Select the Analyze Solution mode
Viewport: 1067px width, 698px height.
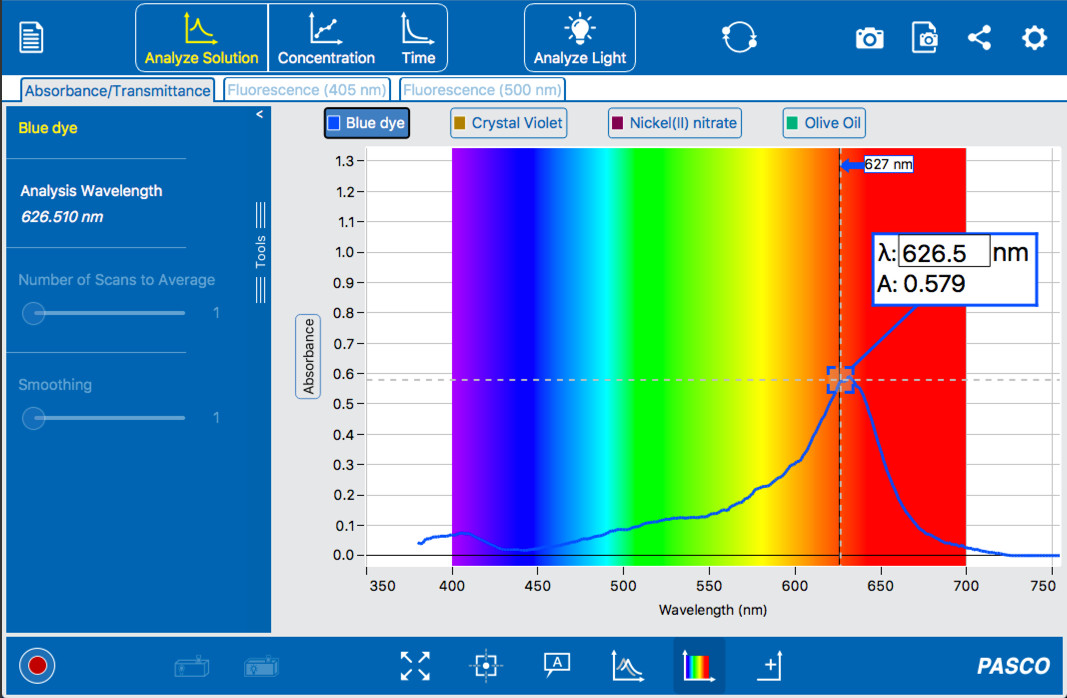200,37
